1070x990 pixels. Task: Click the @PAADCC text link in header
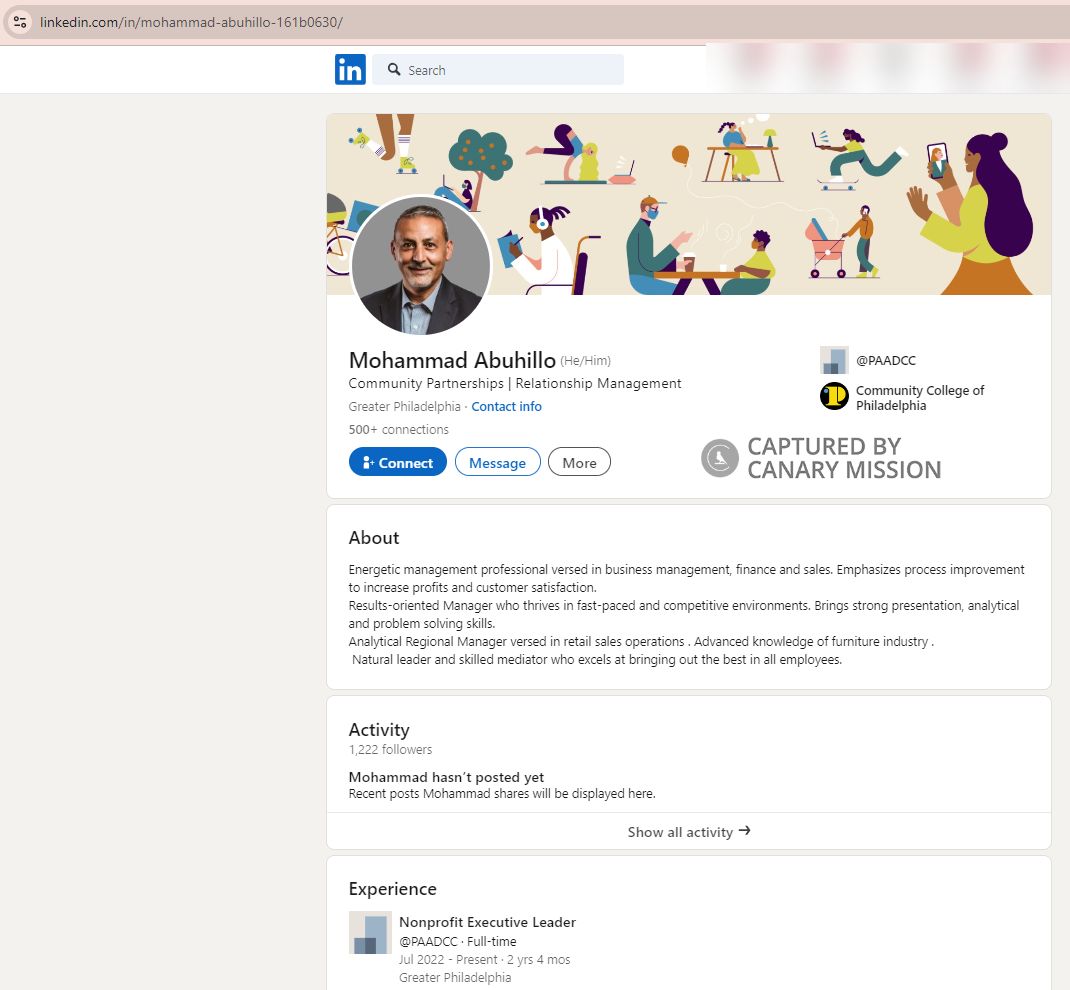pyautogui.click(x=885, y=361)
